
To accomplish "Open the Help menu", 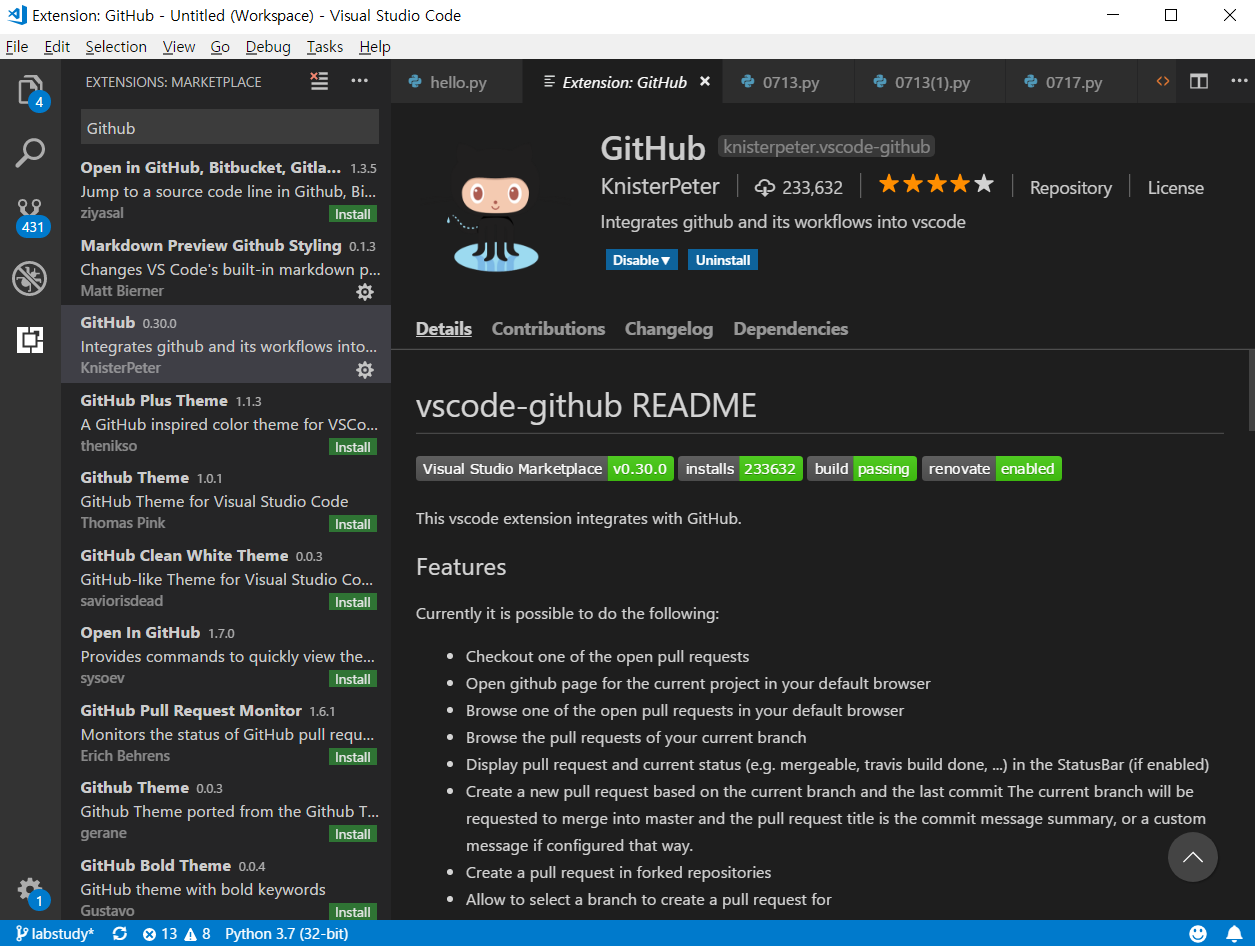I will click(375, 47).
